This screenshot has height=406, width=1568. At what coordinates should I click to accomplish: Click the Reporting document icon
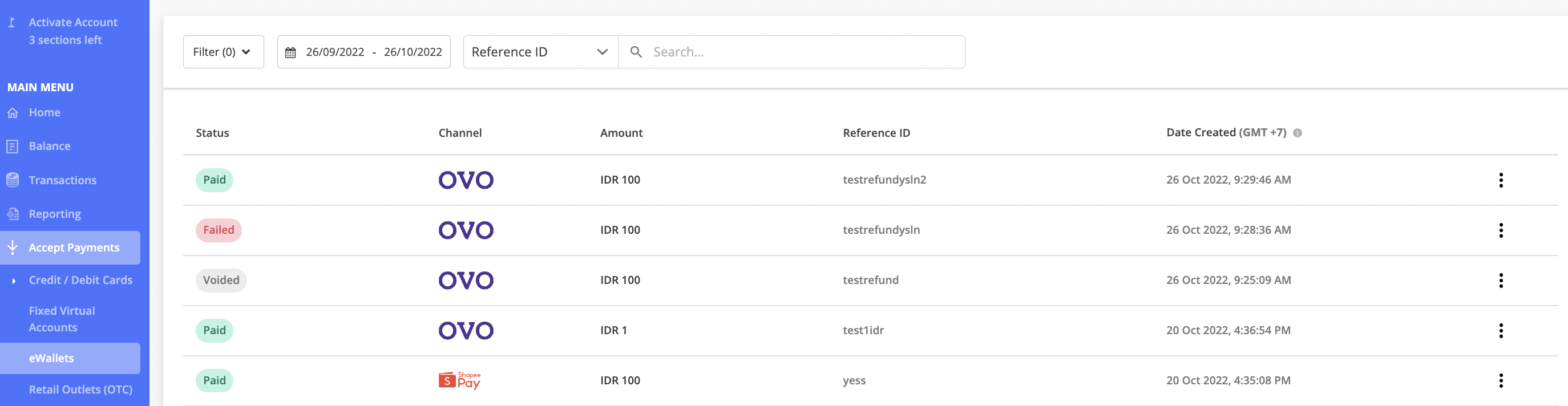point(12,214)
